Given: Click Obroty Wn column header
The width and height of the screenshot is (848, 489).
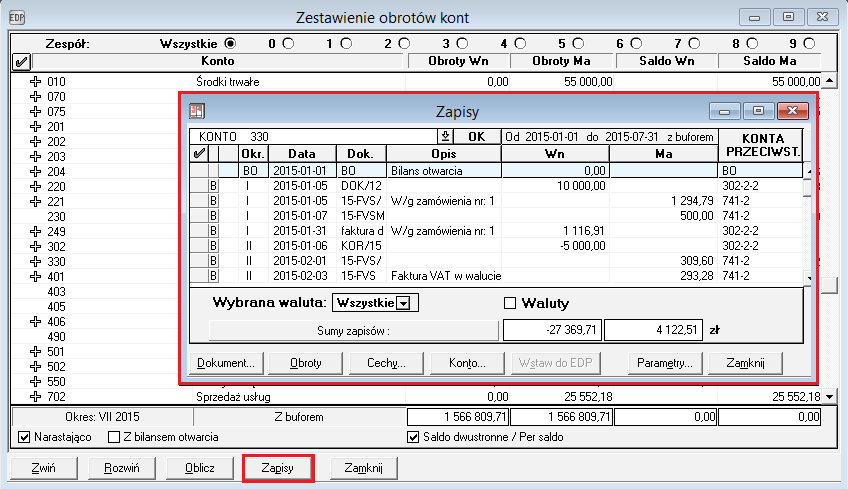Looking at the screenshot, I should pyautogui.click(x=459, y=61).
